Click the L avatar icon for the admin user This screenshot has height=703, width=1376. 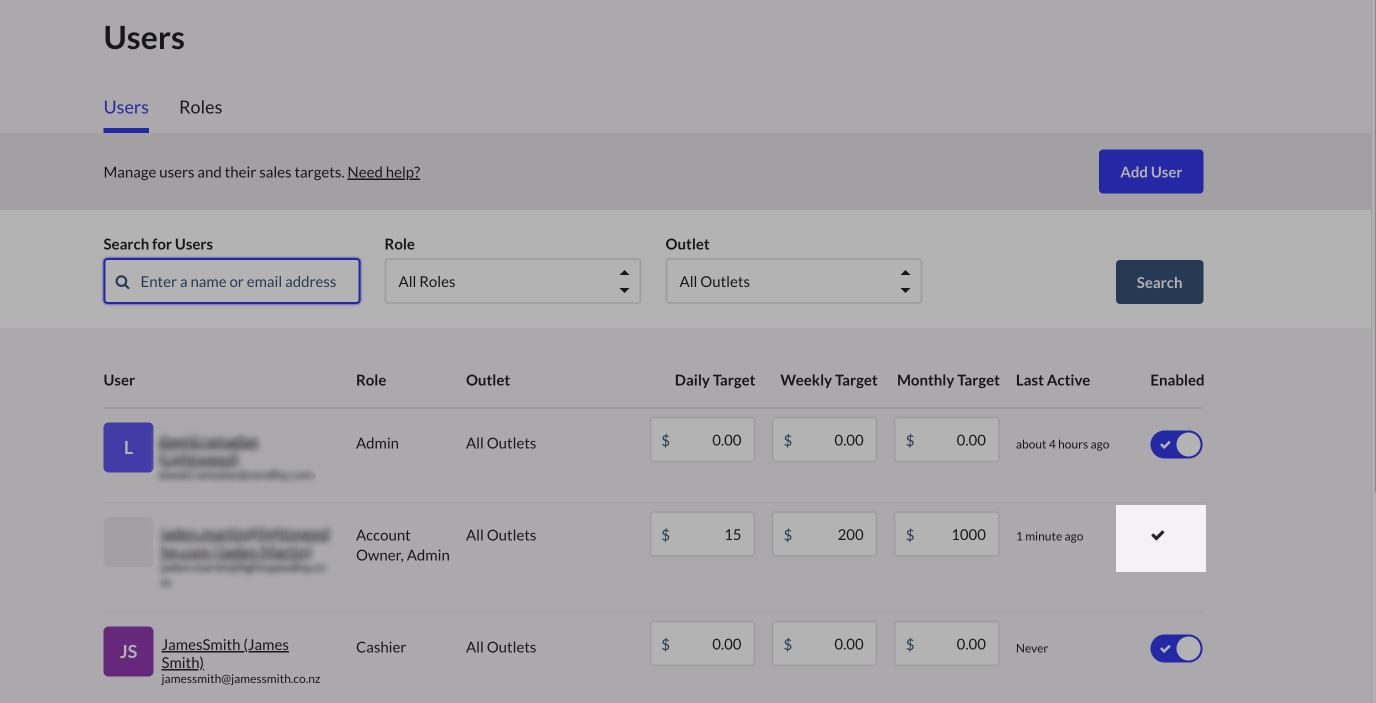pos(128,447)
